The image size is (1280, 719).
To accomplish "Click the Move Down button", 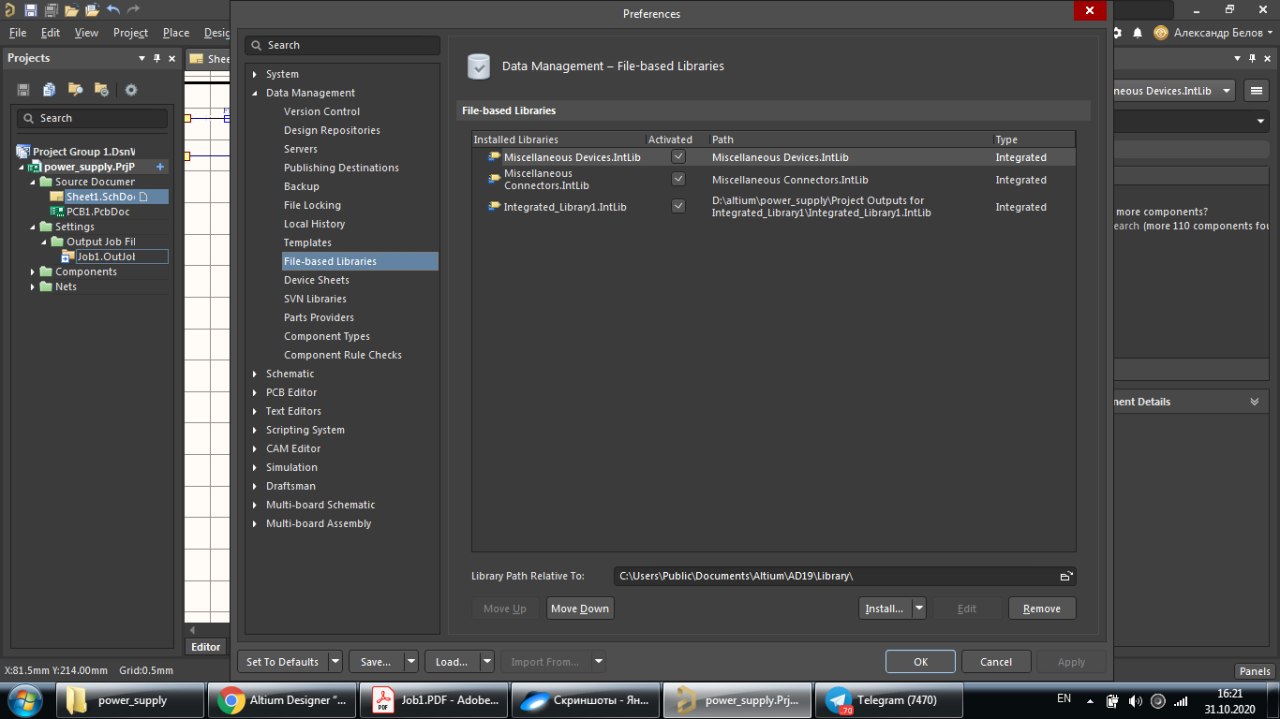I will tap(580, 608).
